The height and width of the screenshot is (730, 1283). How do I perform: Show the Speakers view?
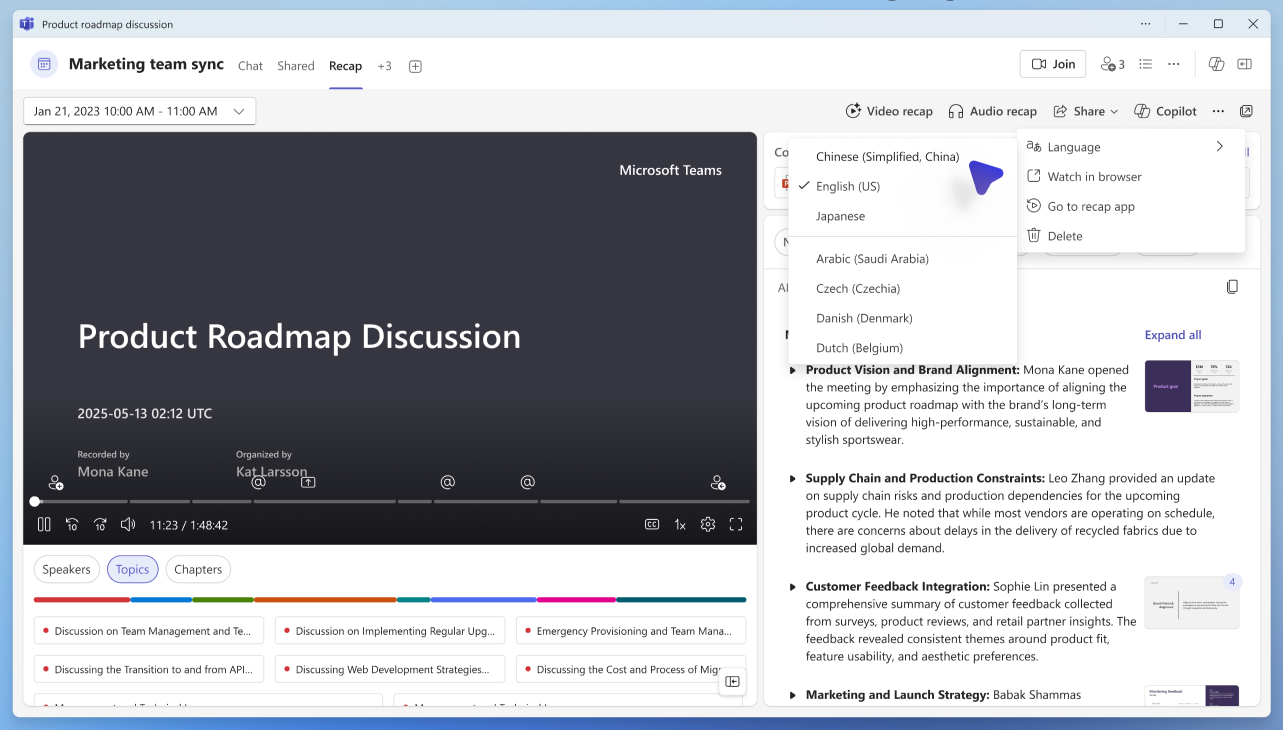(67, 569)
